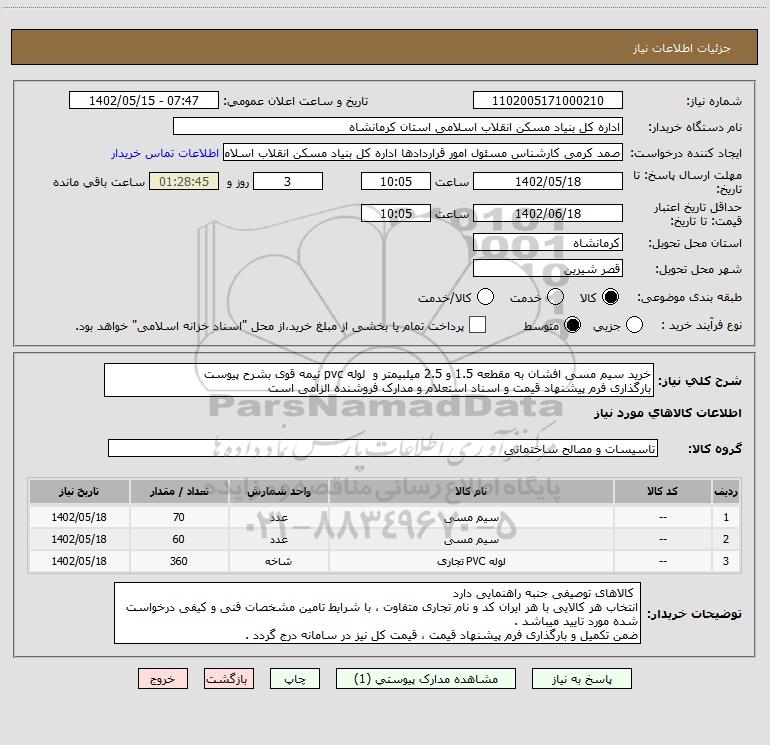This screenshot has width=770, height=745.
Task: Click the request creator name field
Action: pos(423,153)
